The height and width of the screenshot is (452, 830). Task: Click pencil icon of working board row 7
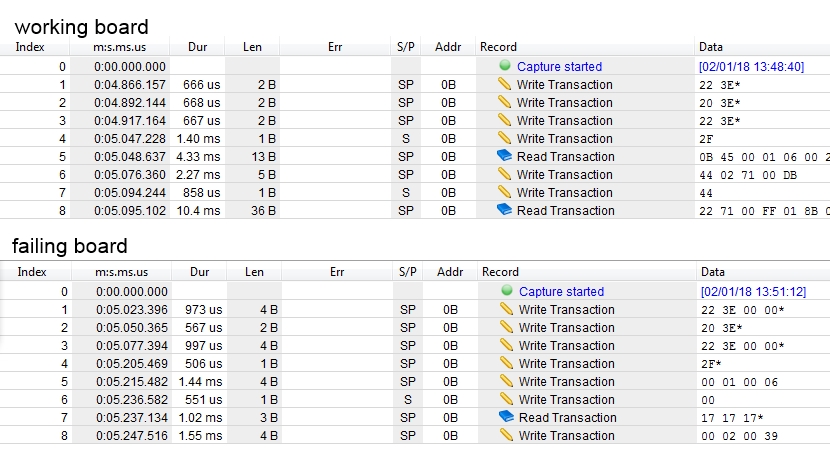[505, 192]
